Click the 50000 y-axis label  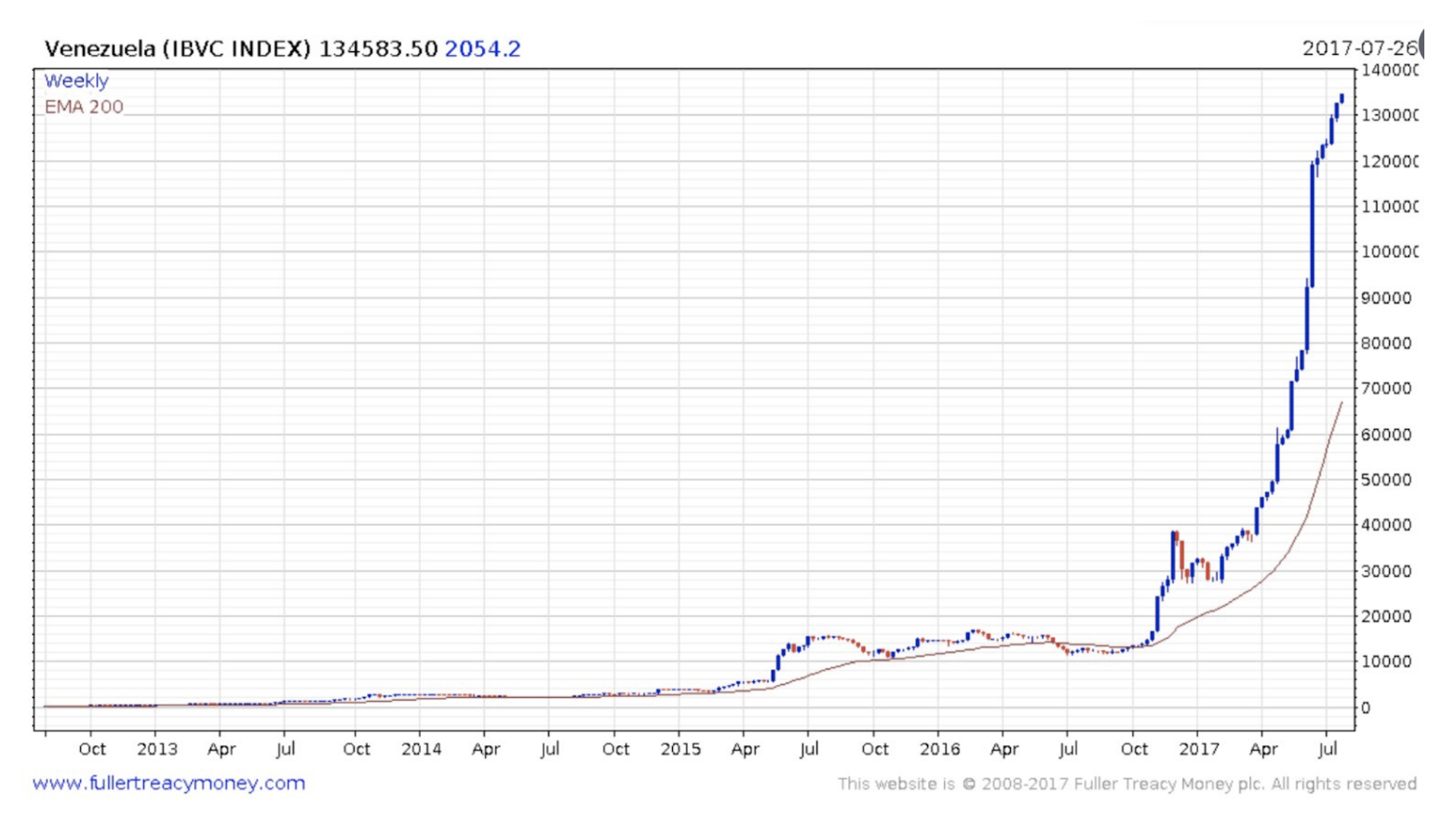click(1386, 480)
